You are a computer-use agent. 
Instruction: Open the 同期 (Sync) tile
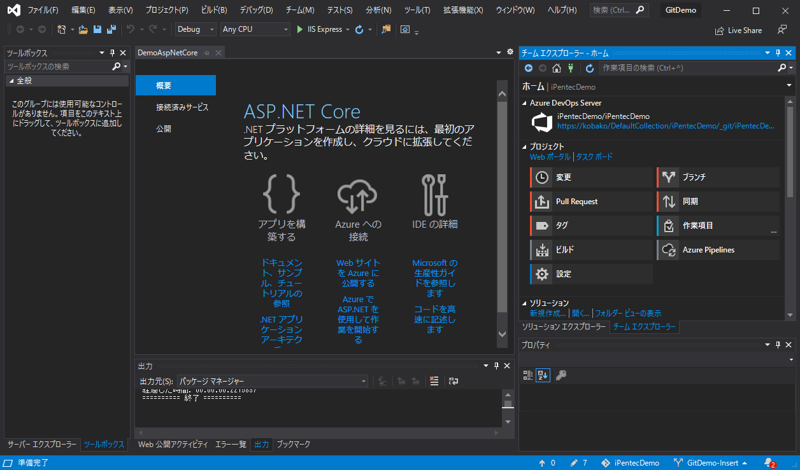point(718,202)
